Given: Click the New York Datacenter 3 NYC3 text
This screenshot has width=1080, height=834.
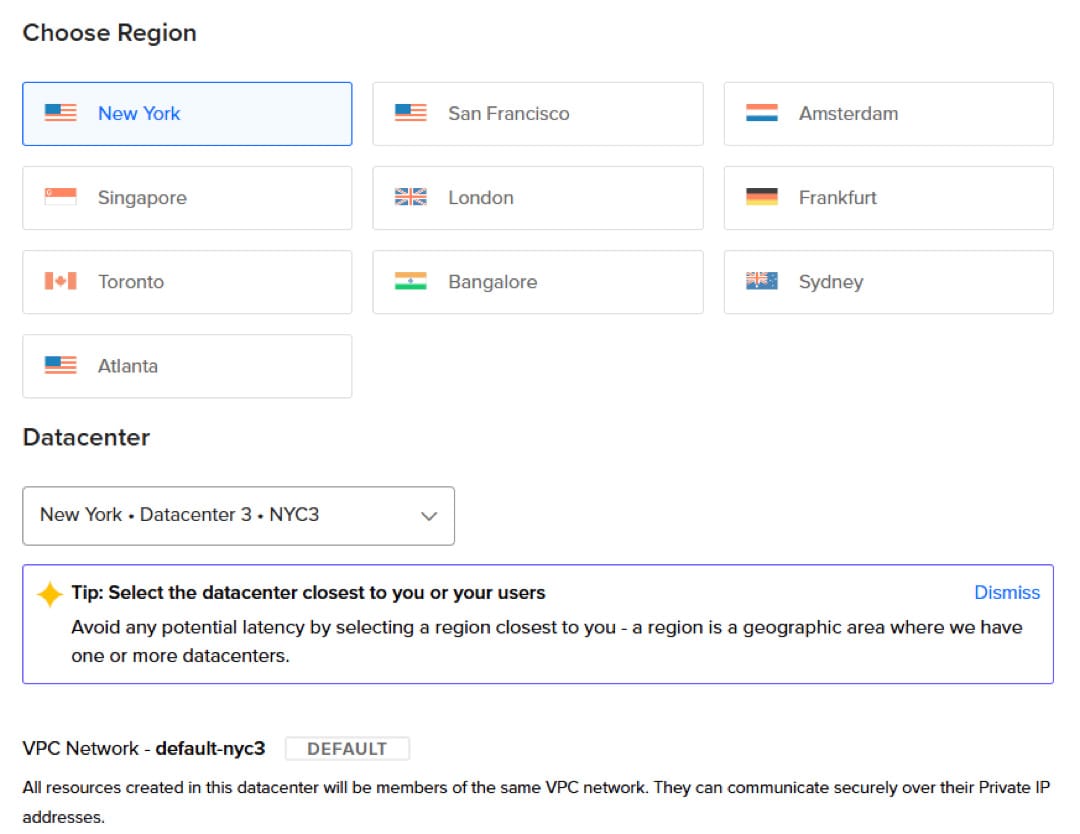Looking at the screenshot, I should (x=180, y=516).
